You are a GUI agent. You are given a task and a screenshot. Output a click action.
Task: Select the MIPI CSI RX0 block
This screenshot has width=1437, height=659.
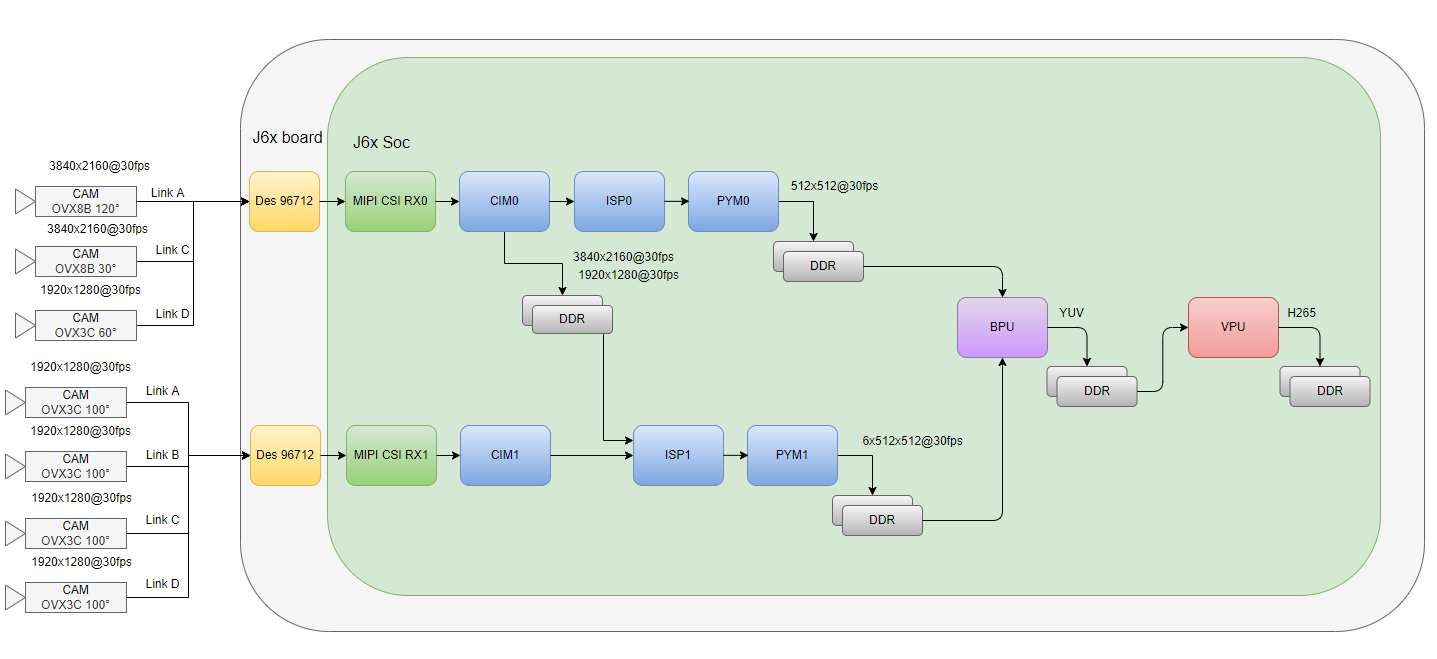point(390,201)
